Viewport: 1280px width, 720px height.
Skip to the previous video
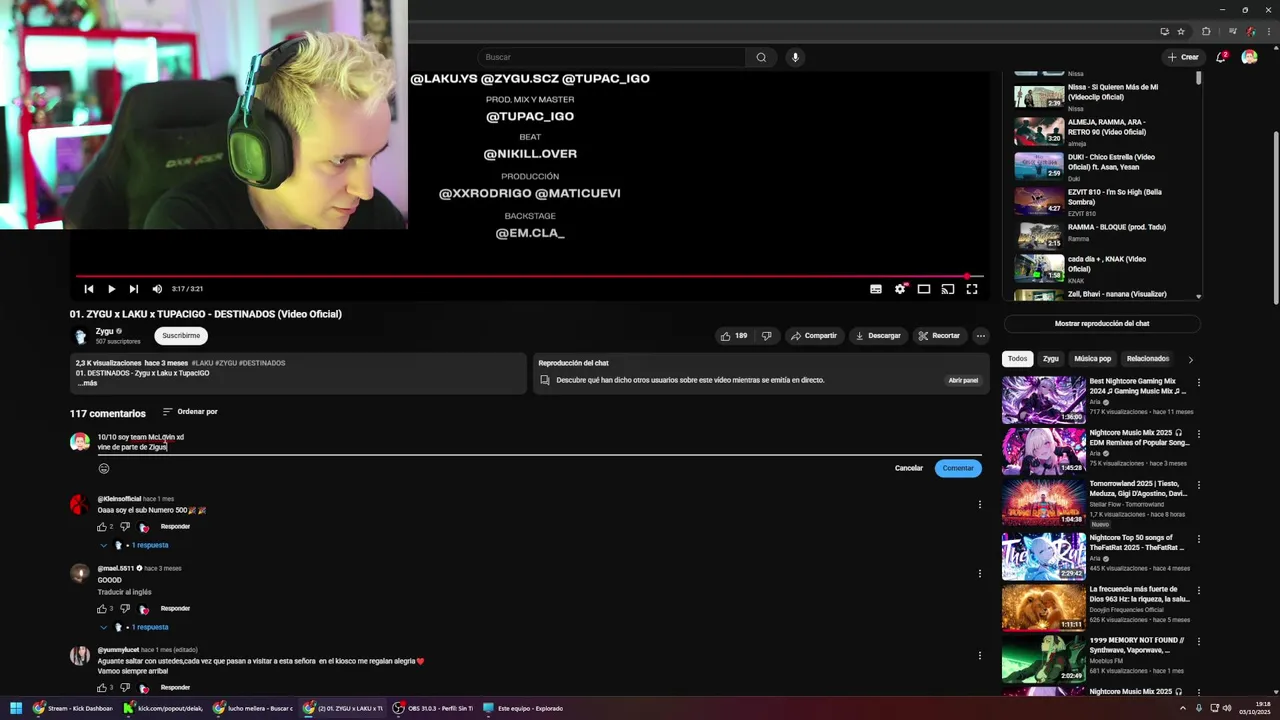tap(89, 289)
